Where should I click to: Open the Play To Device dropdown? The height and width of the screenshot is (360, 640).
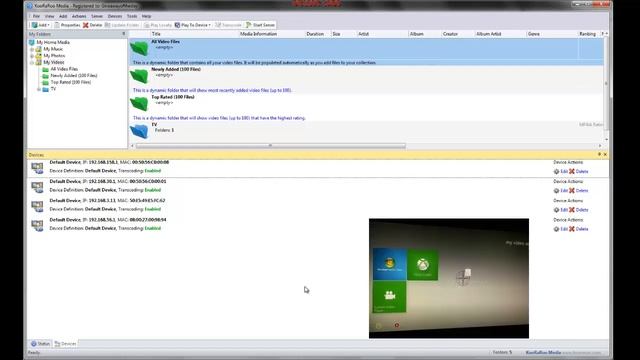point(193,25)
